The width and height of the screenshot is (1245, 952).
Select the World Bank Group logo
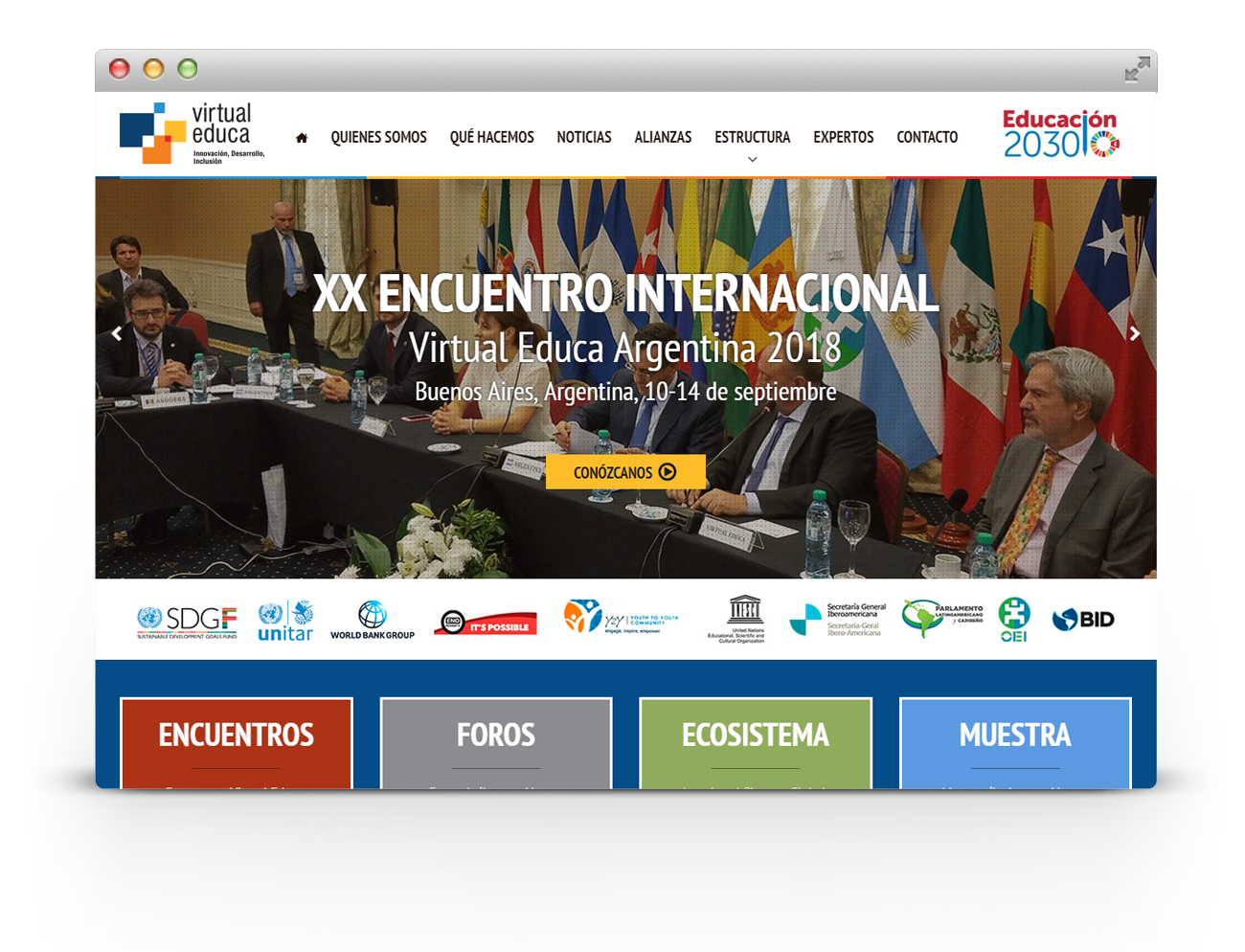tap(373, 619)
